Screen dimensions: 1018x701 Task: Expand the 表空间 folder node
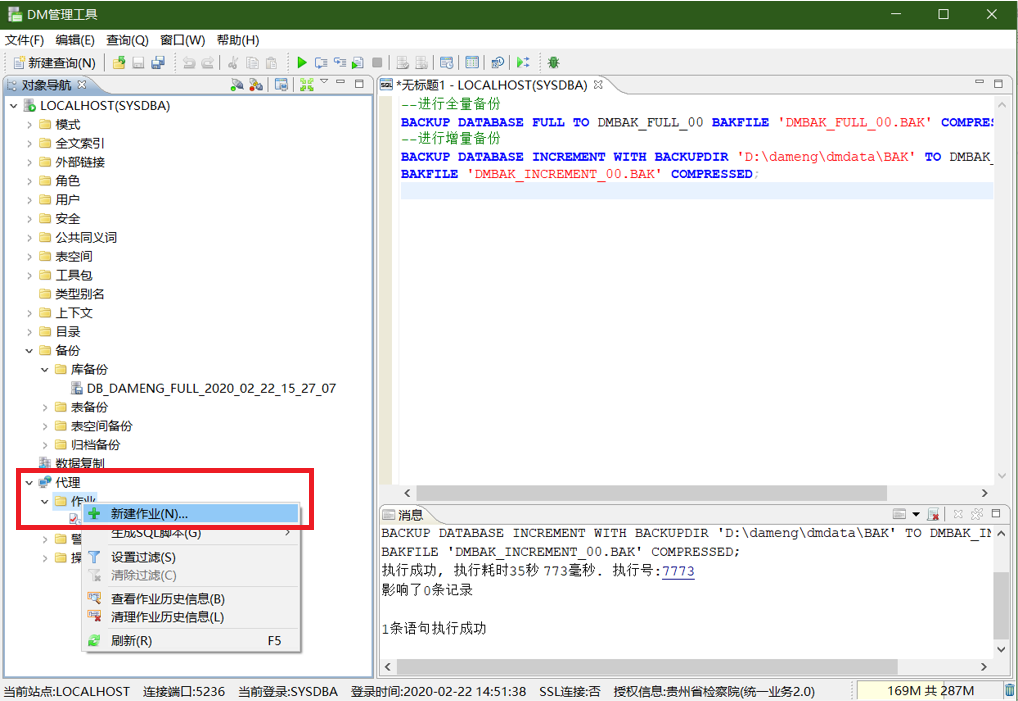click(x=29, y=256)
